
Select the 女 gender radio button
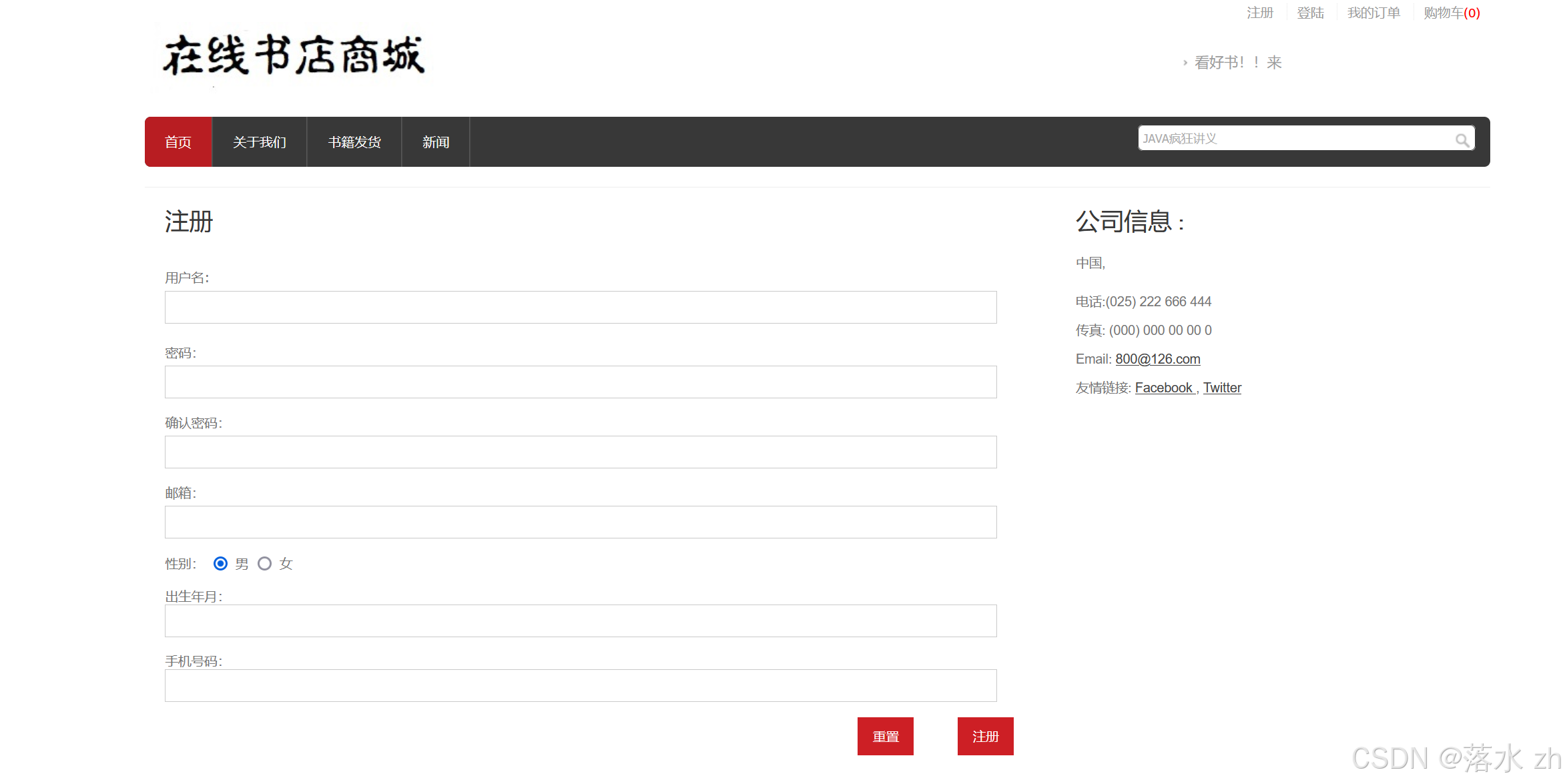coord(265,564)
